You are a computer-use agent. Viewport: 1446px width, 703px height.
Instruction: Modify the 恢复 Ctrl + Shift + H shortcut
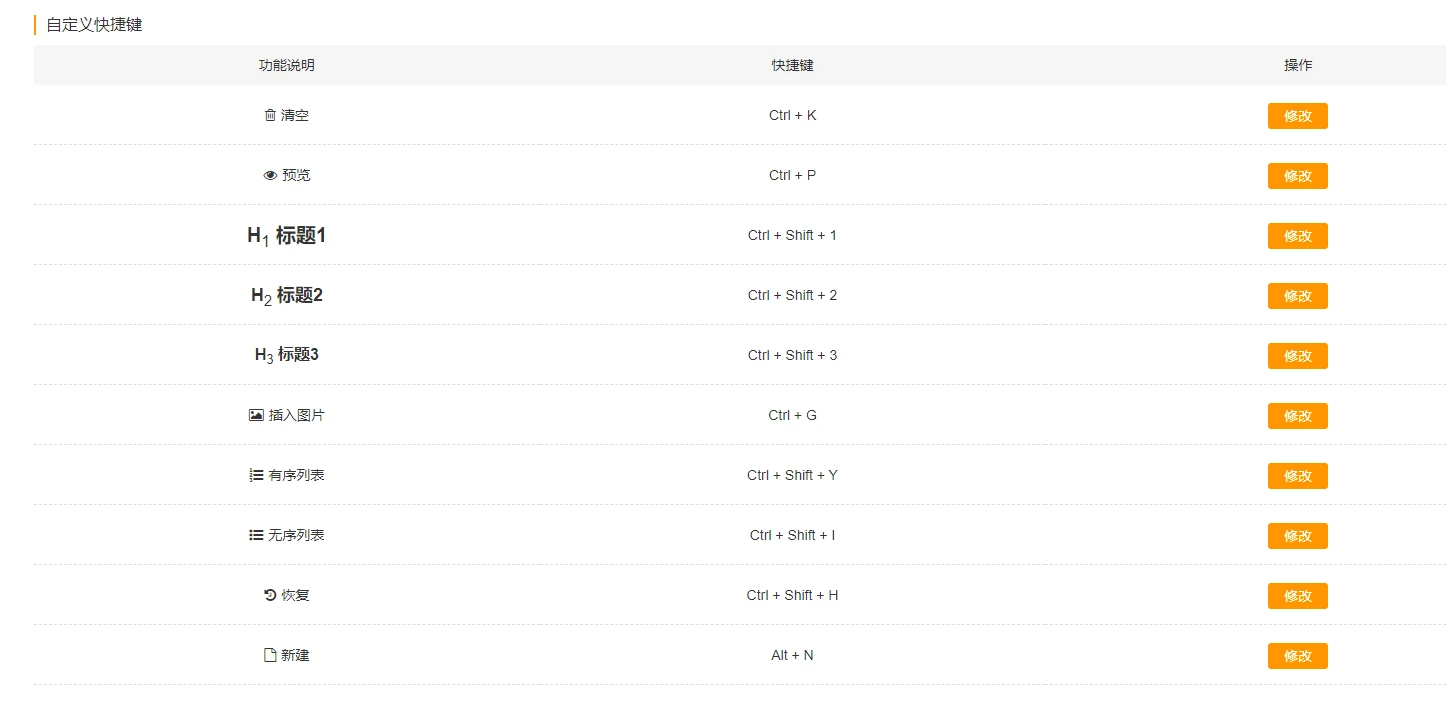point(1298,596)
